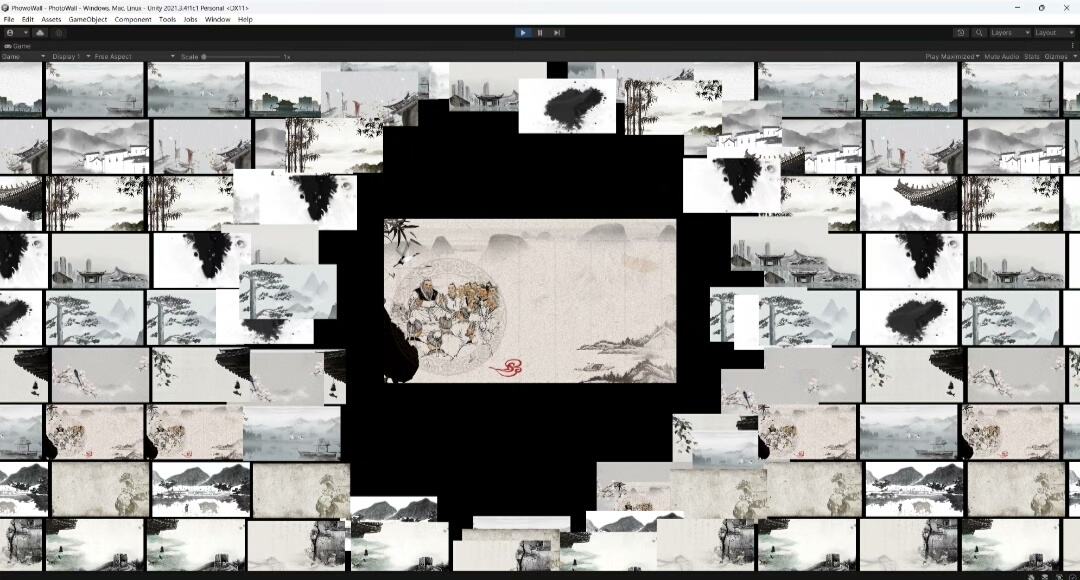Screen dimensions: 1080x580
Task: Open Unity cloud services icon
Action: tap(40, 32)
